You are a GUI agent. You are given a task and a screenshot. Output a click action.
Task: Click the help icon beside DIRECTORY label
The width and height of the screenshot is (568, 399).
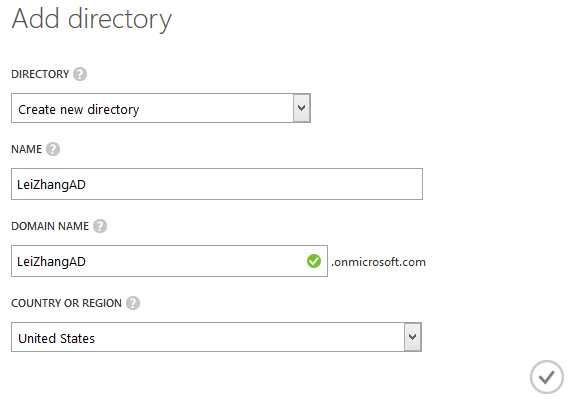pos(80,74)
